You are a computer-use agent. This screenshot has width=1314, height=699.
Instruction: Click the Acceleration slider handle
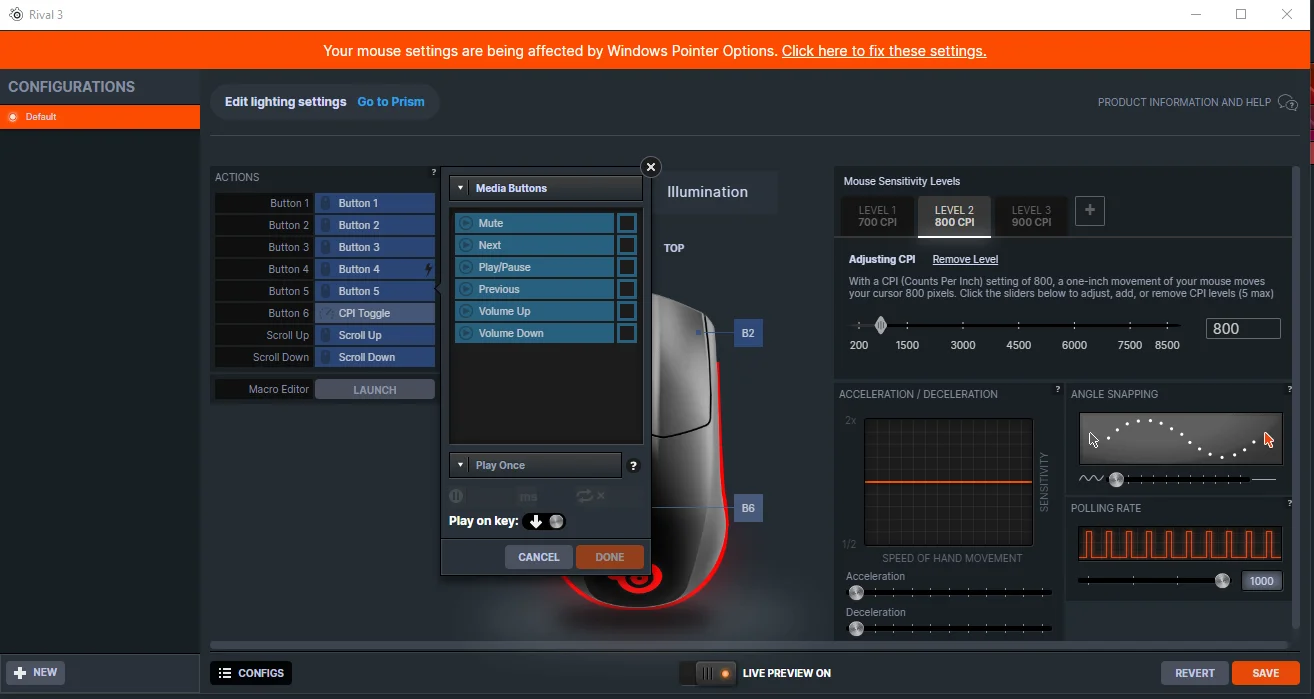point(856,593)
